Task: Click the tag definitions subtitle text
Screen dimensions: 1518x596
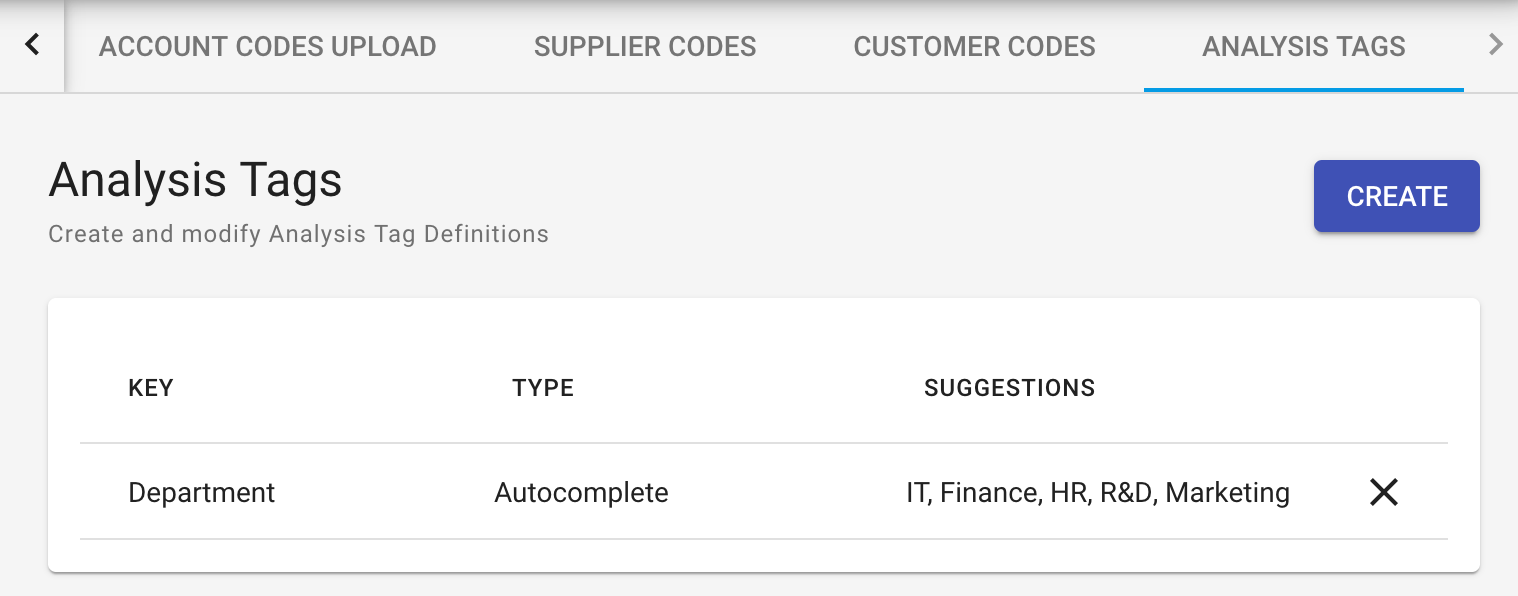Action: (298, 234)
